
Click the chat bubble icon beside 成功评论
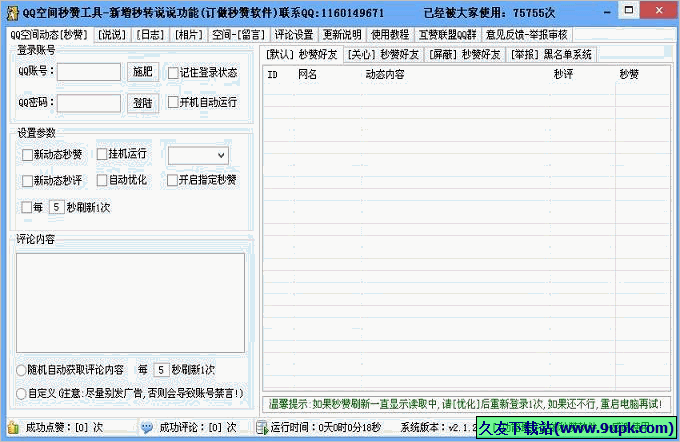click(147, 428)
